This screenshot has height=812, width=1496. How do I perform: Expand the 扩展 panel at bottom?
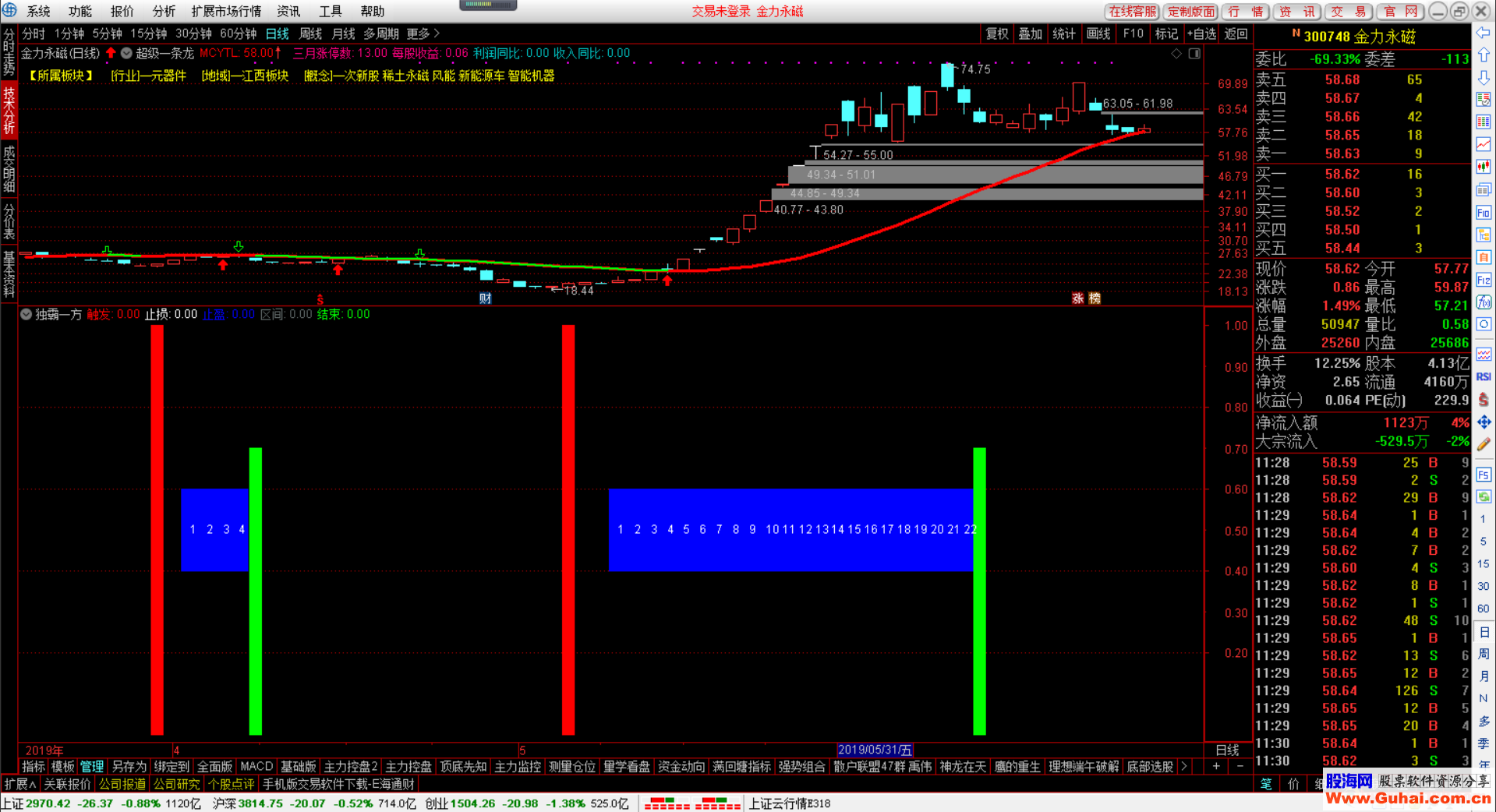point(19,784)
